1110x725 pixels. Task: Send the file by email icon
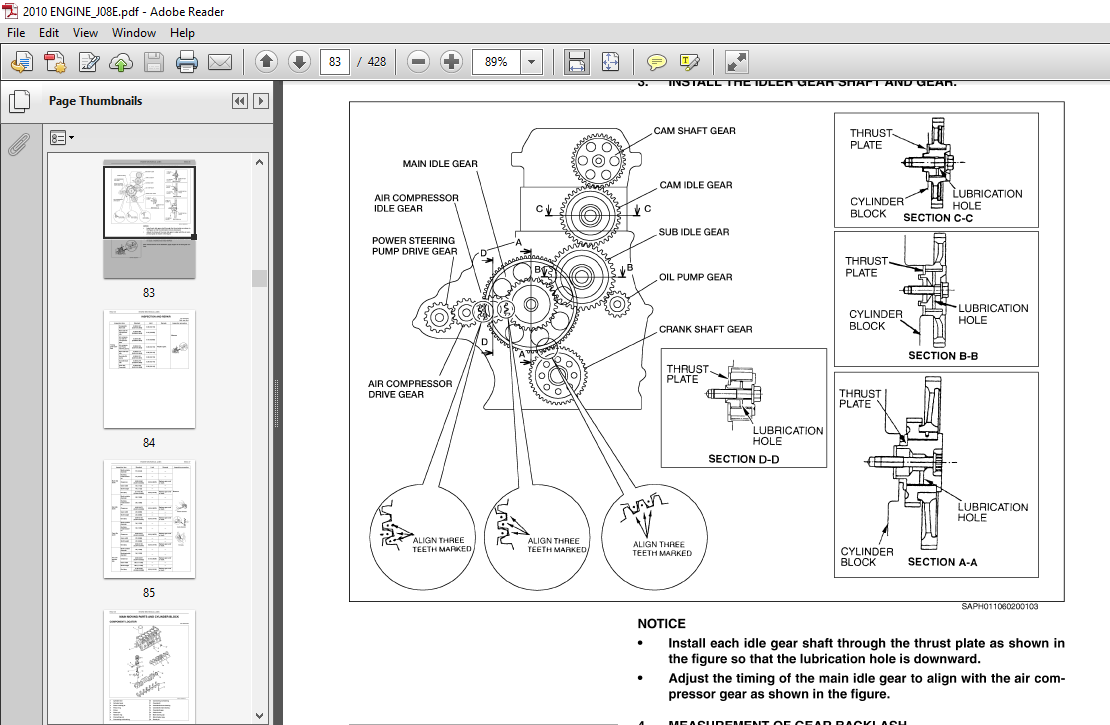coord(220,62)
